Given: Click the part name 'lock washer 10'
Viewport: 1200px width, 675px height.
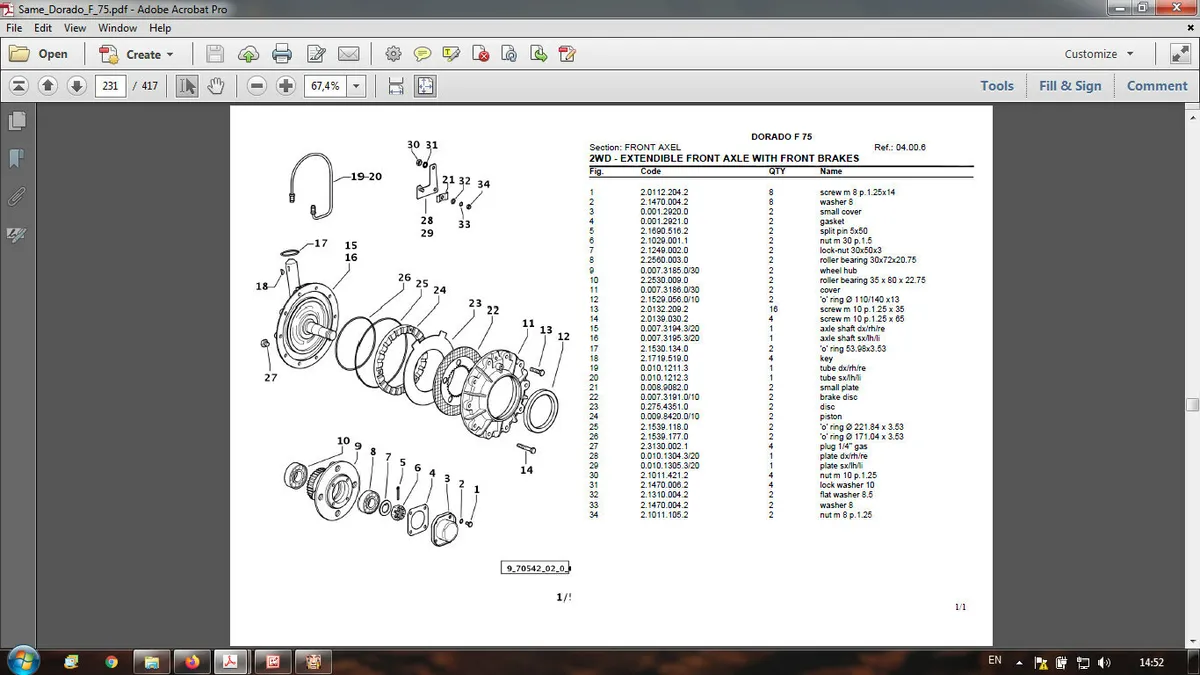Looking at the screenshot, I should pyautogui.click(x=845, y=485).
